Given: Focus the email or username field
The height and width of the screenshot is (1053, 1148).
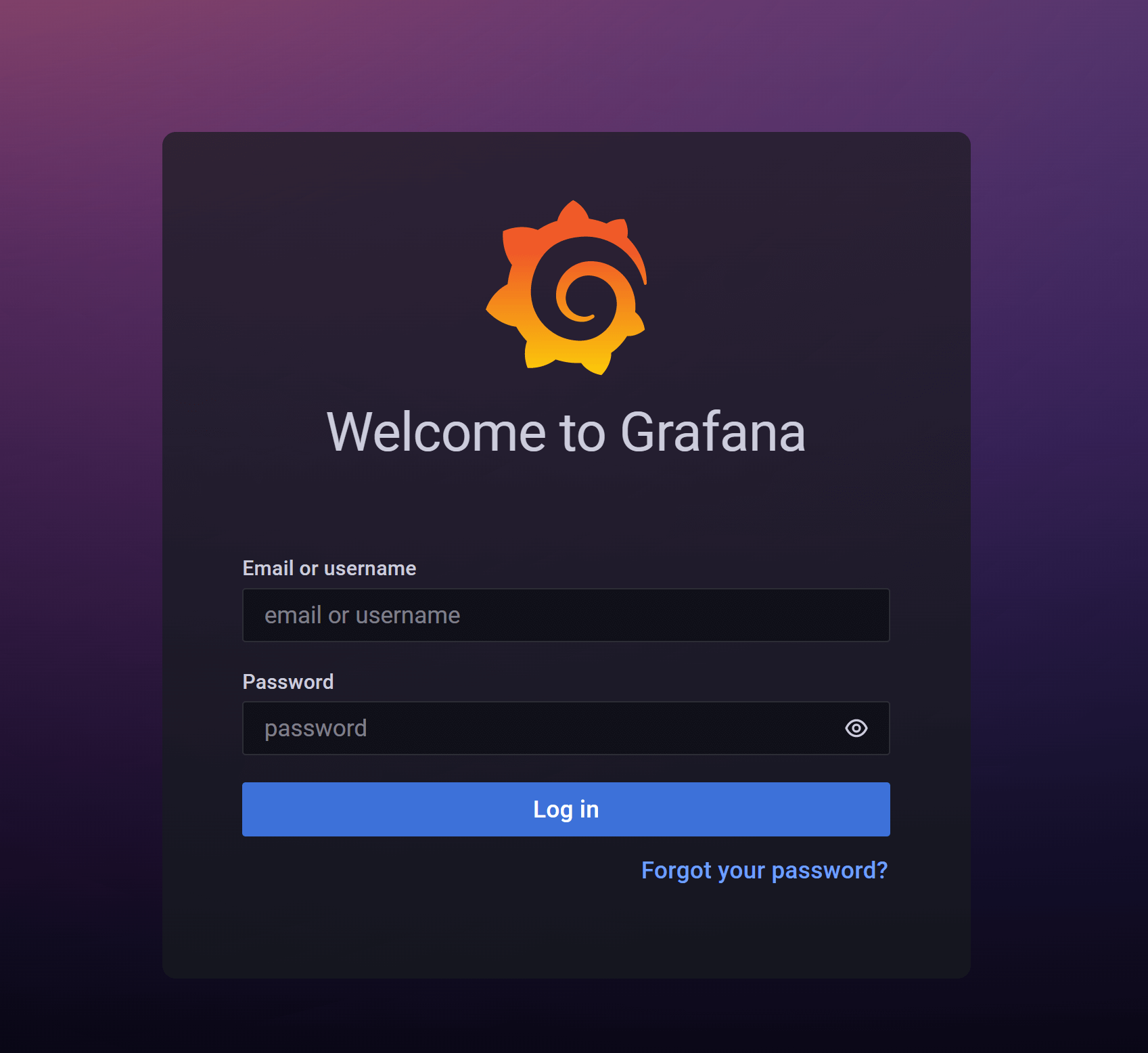Looking at the screenshot, I should tap(566, 615).
